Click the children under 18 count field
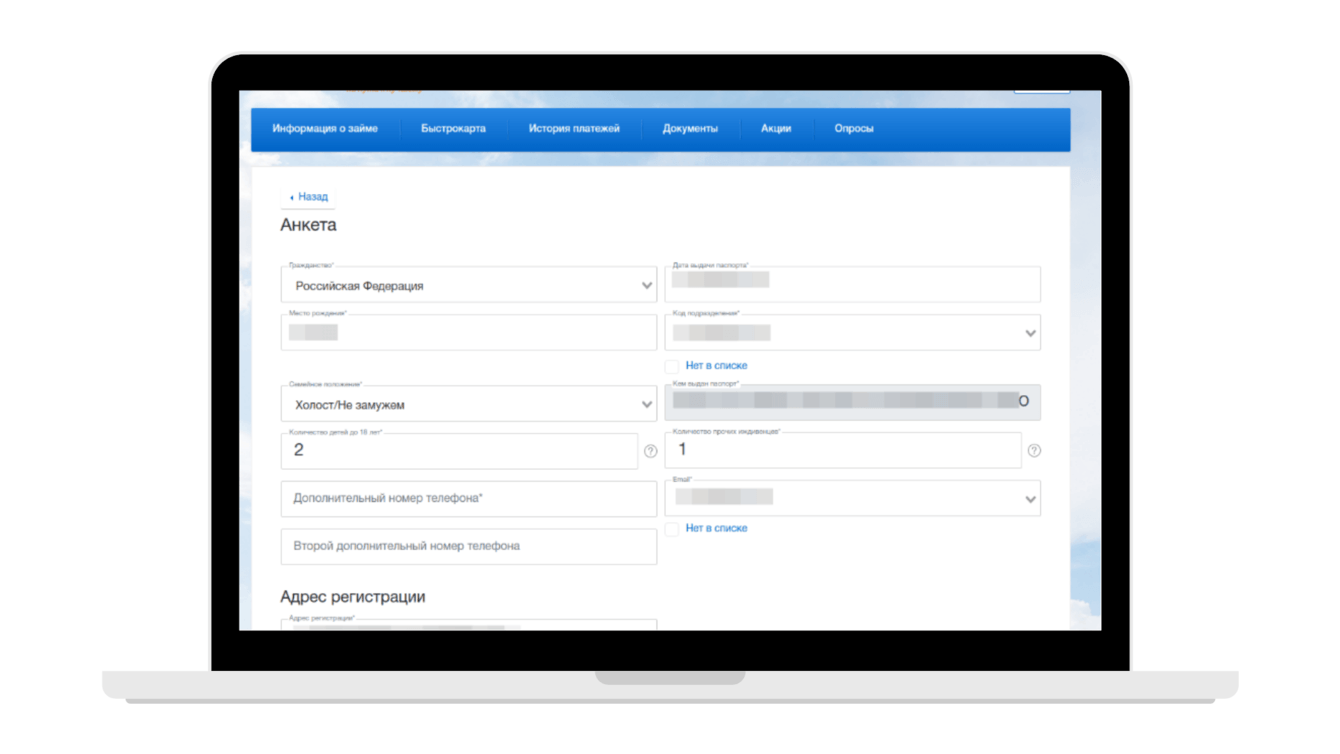 coord(459,451)
